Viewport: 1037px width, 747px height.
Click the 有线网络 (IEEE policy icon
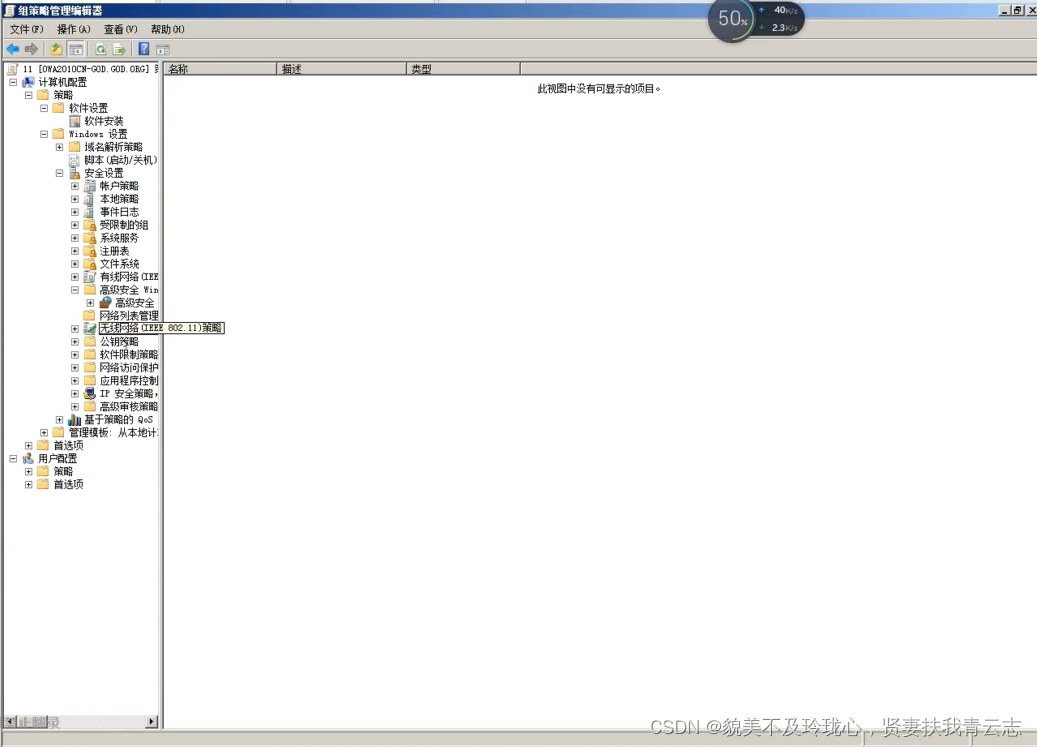(90, 277)
